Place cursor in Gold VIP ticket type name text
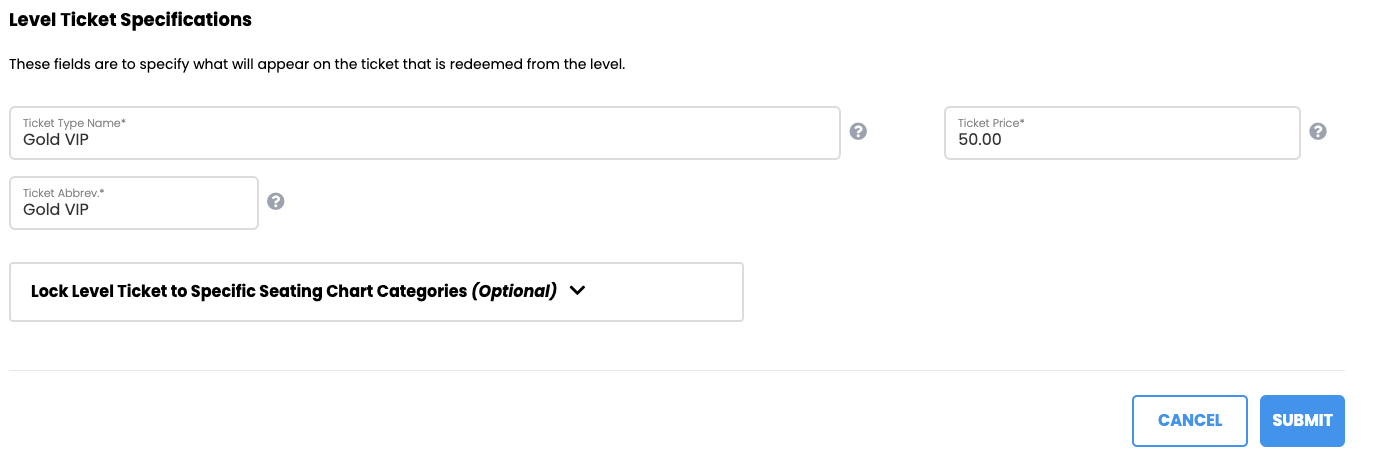 coord(56,140)
